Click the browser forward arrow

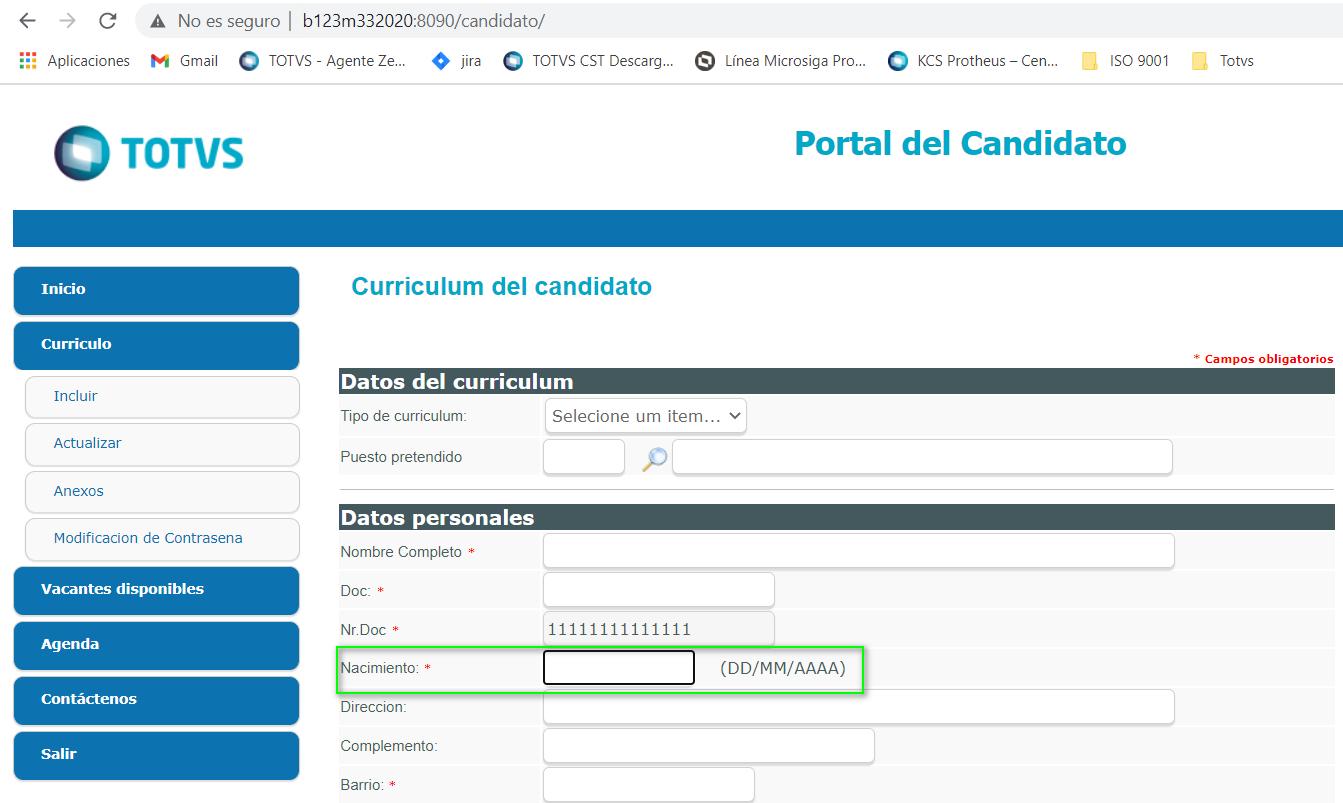pyautogui.click(x=67, y=20)
